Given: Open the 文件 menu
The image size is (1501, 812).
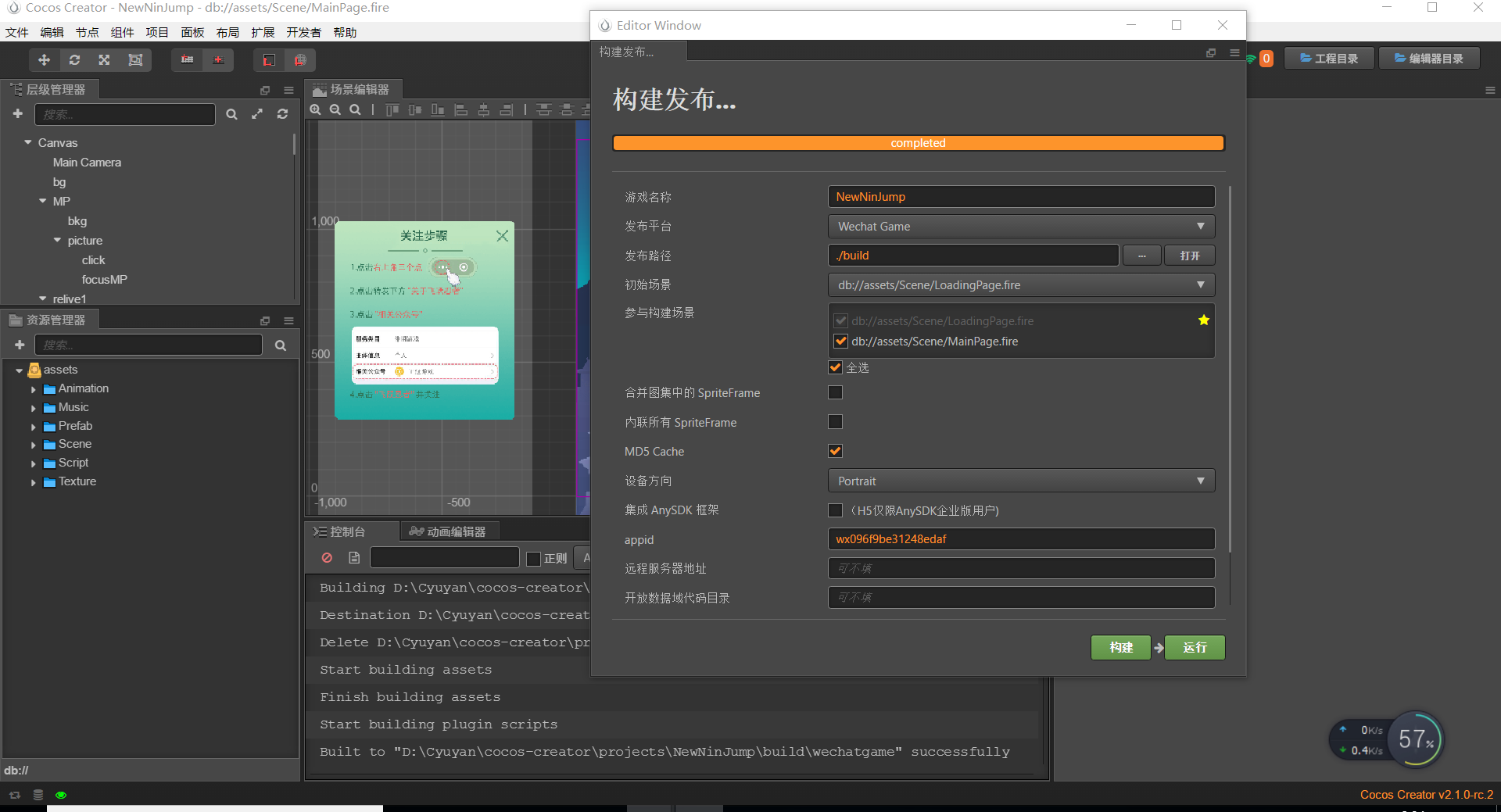Looking at the screenshot, I should coord(16,32).
